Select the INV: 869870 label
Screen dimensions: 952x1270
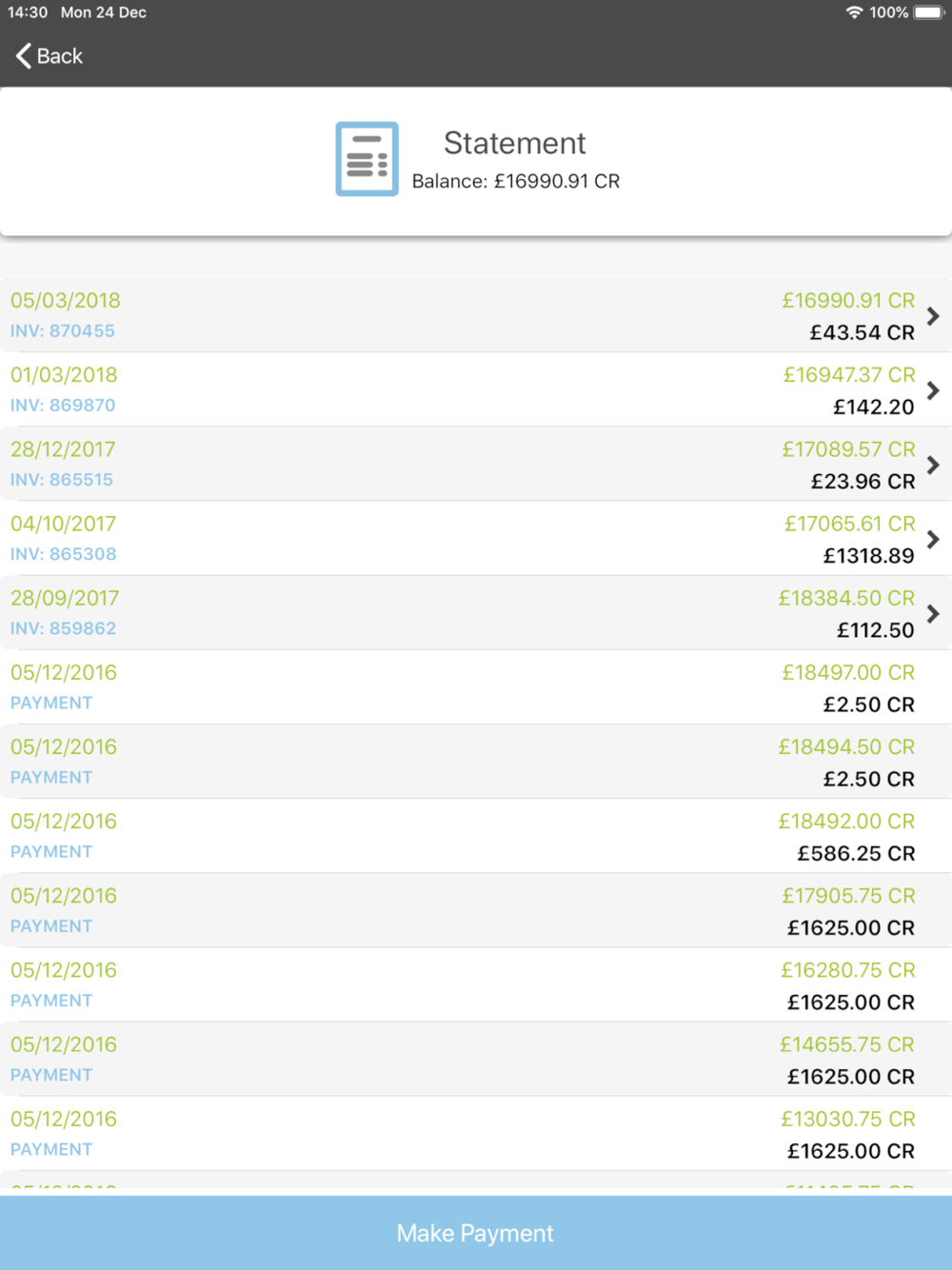click(63, 406)
